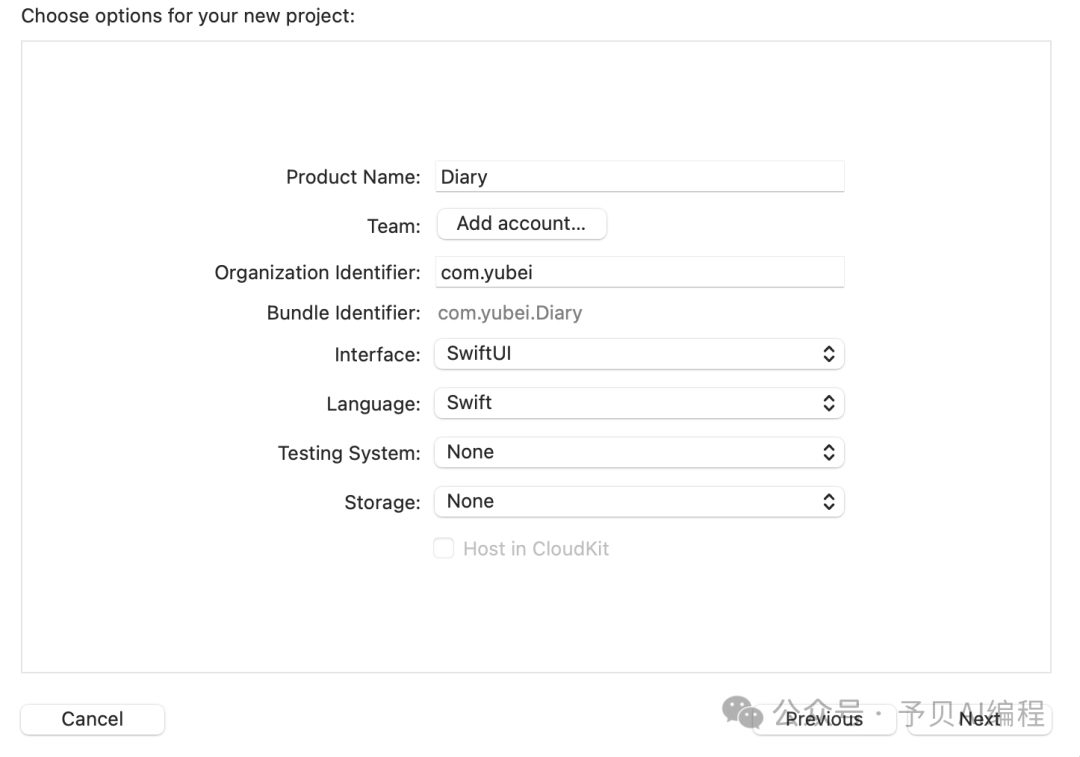Open the Language dropdown showing Swift

[x=639, y=403]
